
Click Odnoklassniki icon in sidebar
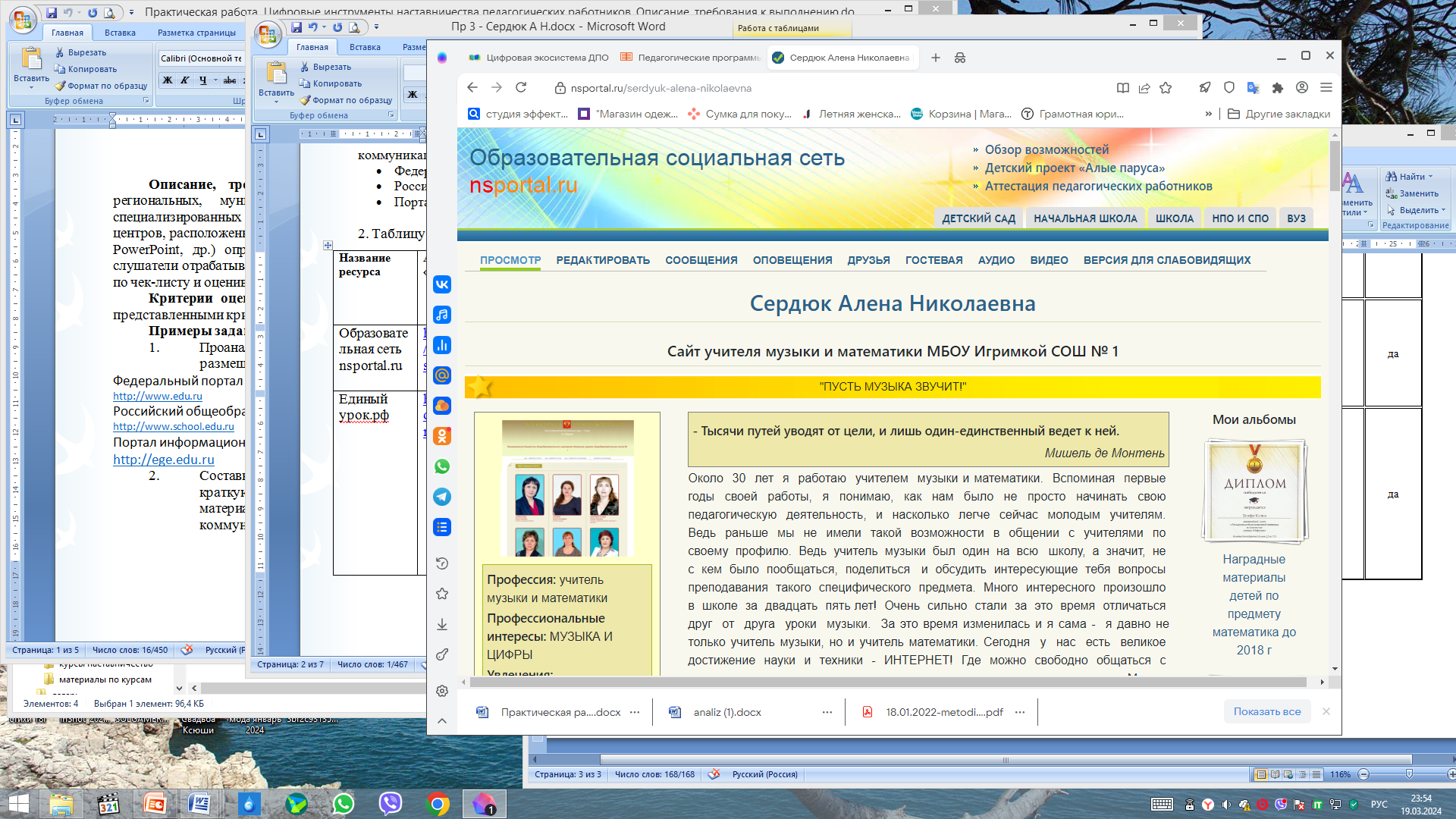(442, 436)
